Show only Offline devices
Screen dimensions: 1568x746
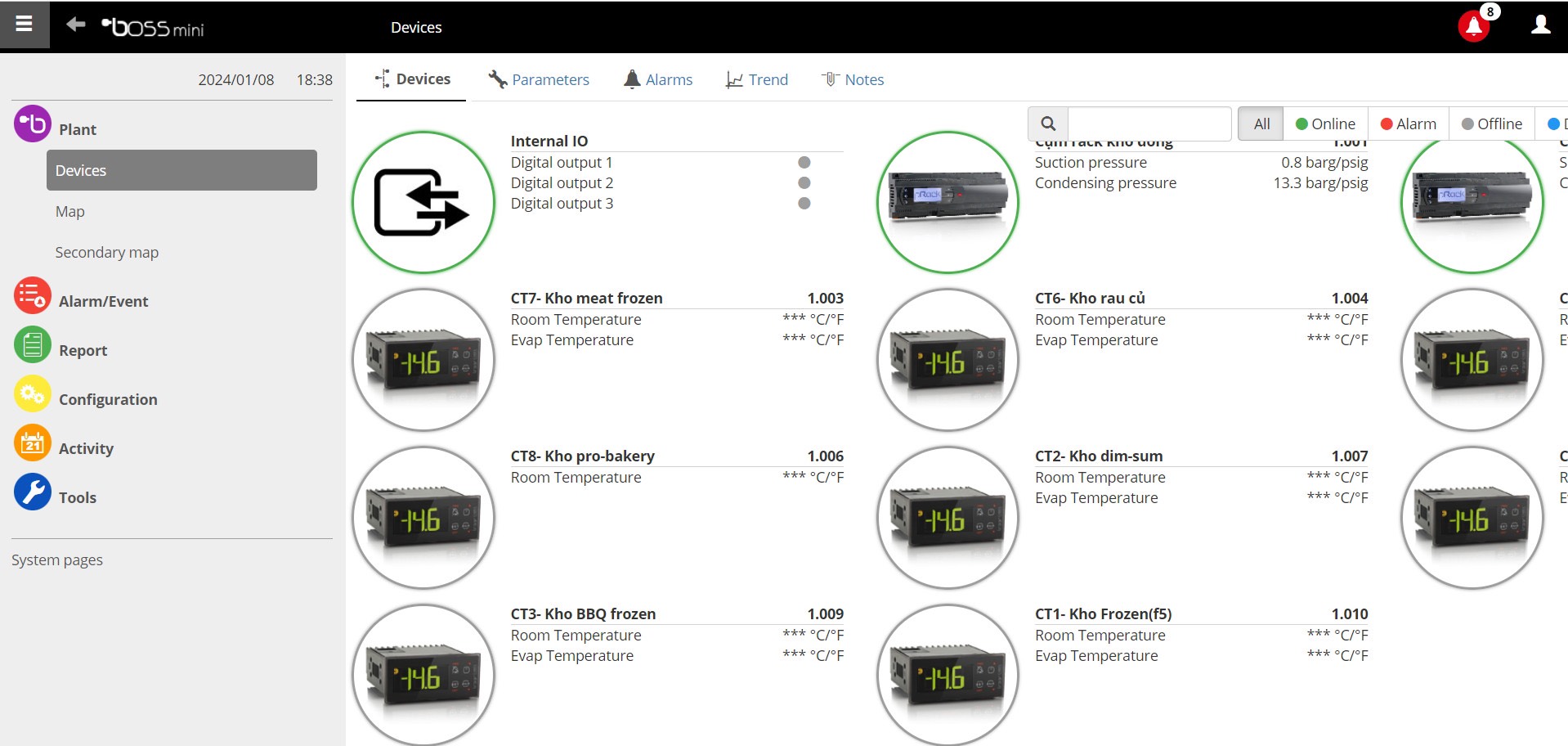tap(1491, 124)
